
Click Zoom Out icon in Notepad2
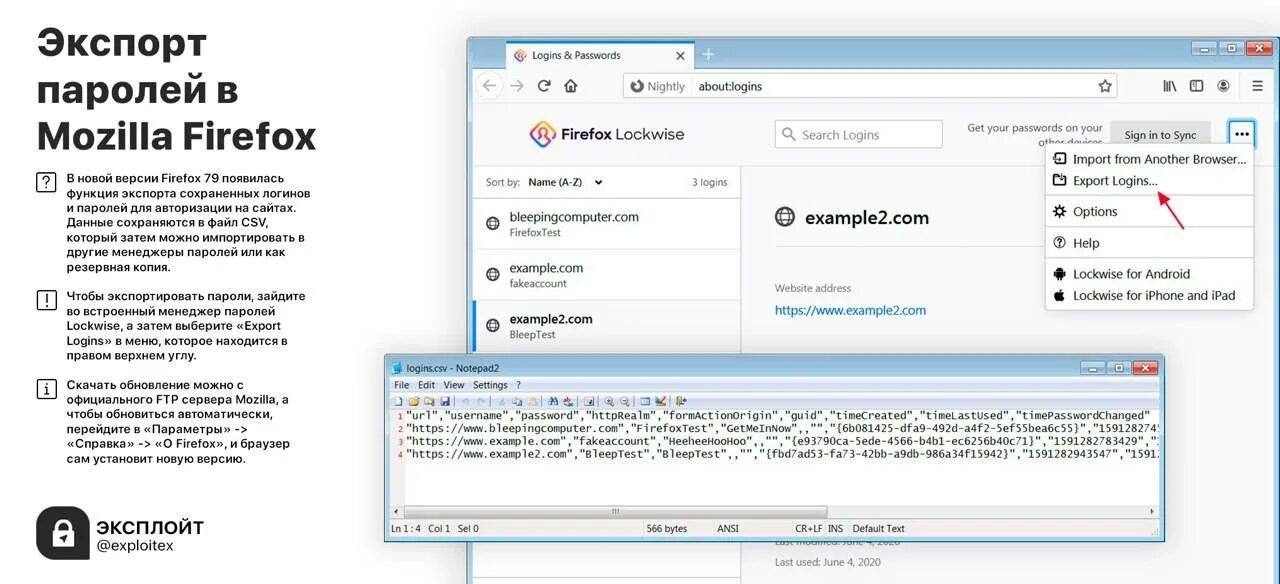tap(625, 401)
